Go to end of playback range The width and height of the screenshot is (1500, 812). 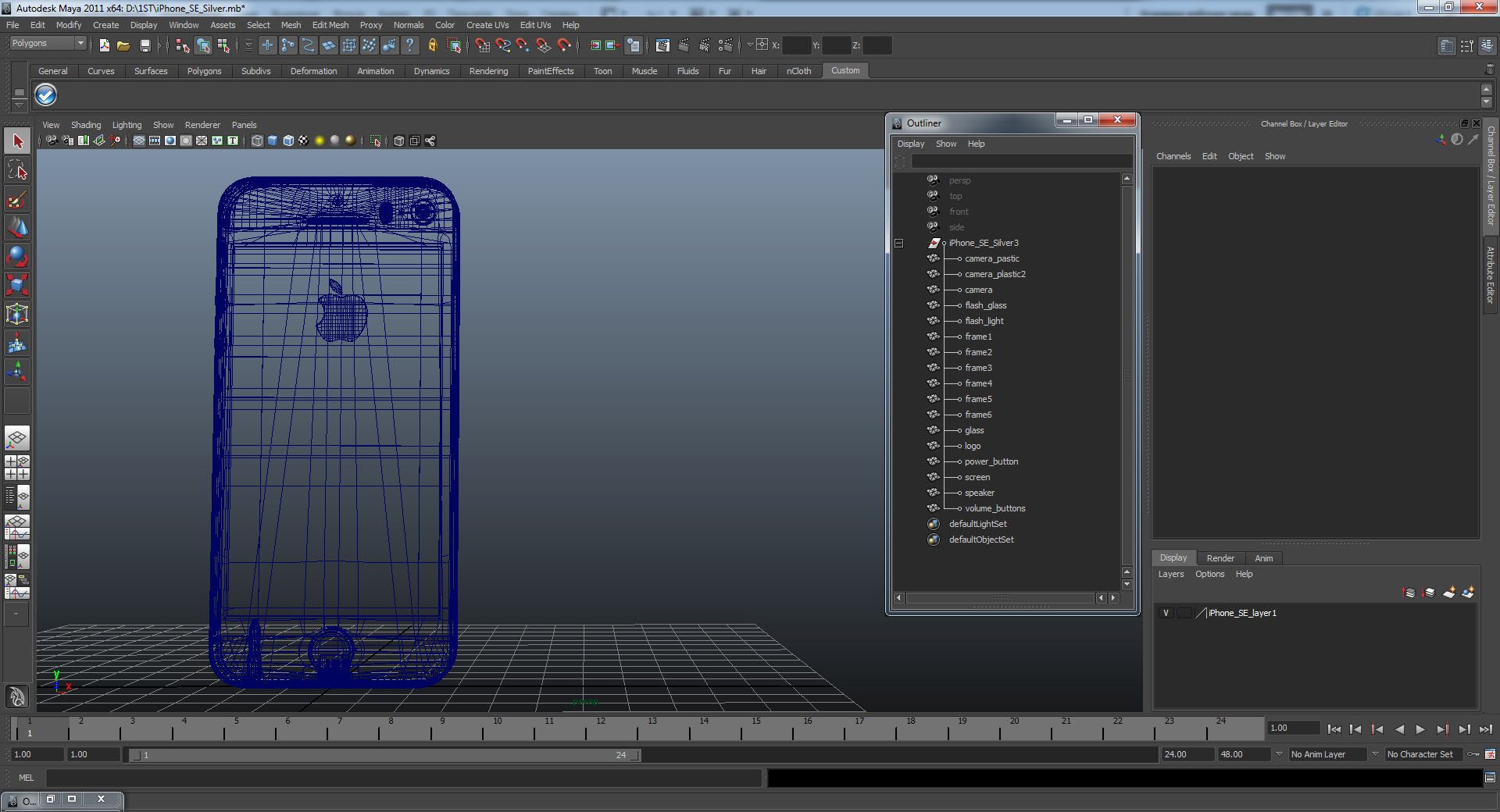tap(1485, 729)
